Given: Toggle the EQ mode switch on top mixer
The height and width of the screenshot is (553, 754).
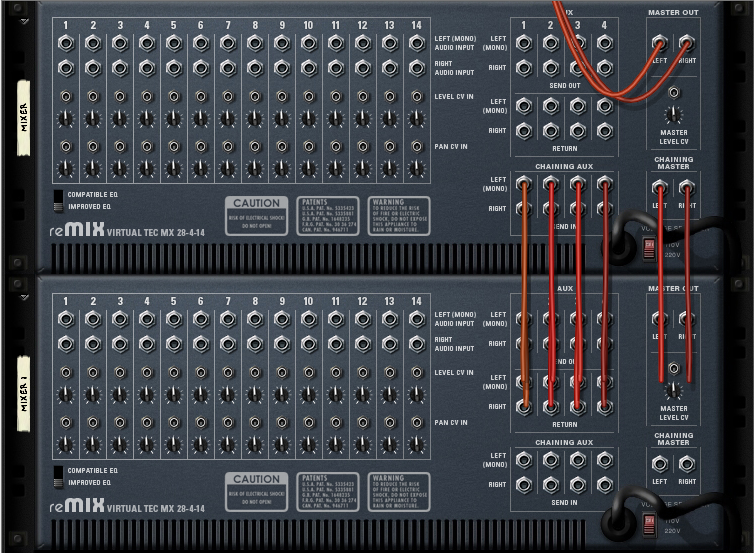Looking at the screenshot, I should 58,198.
